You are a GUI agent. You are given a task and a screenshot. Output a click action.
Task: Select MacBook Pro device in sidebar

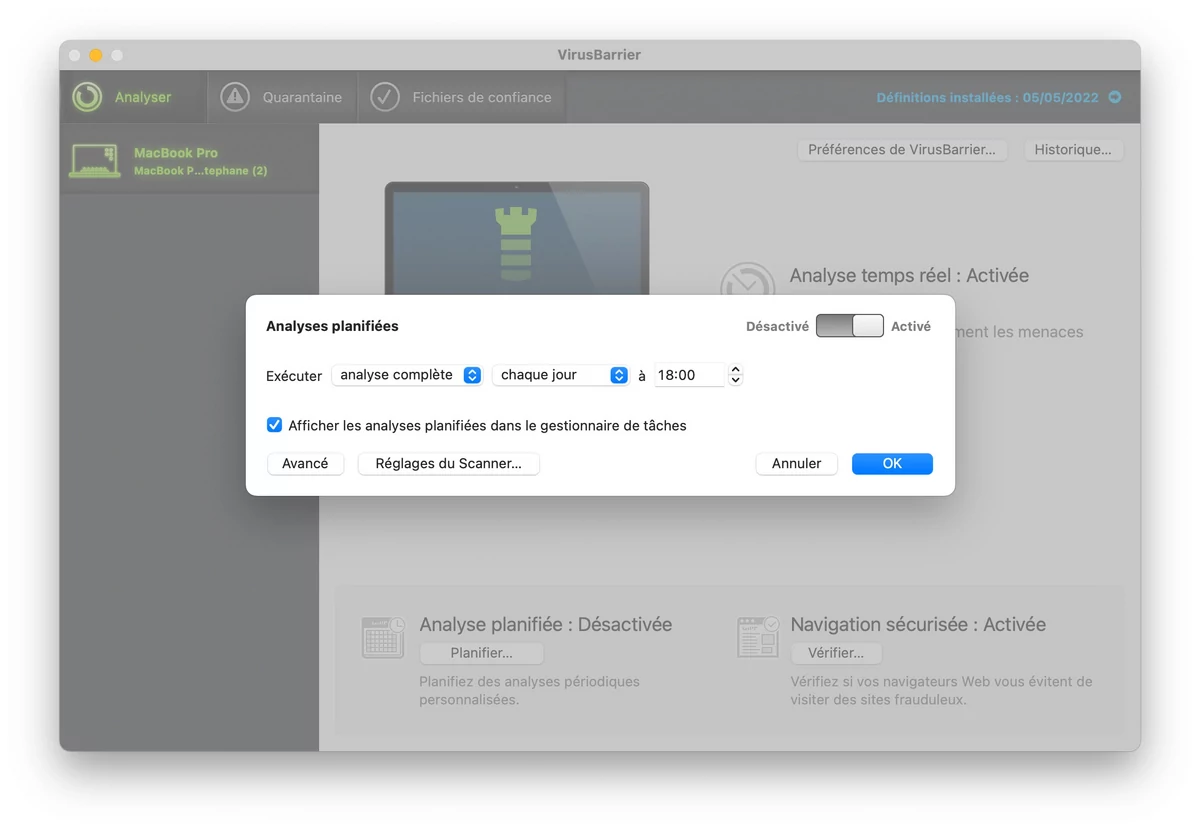pos(190,161)
